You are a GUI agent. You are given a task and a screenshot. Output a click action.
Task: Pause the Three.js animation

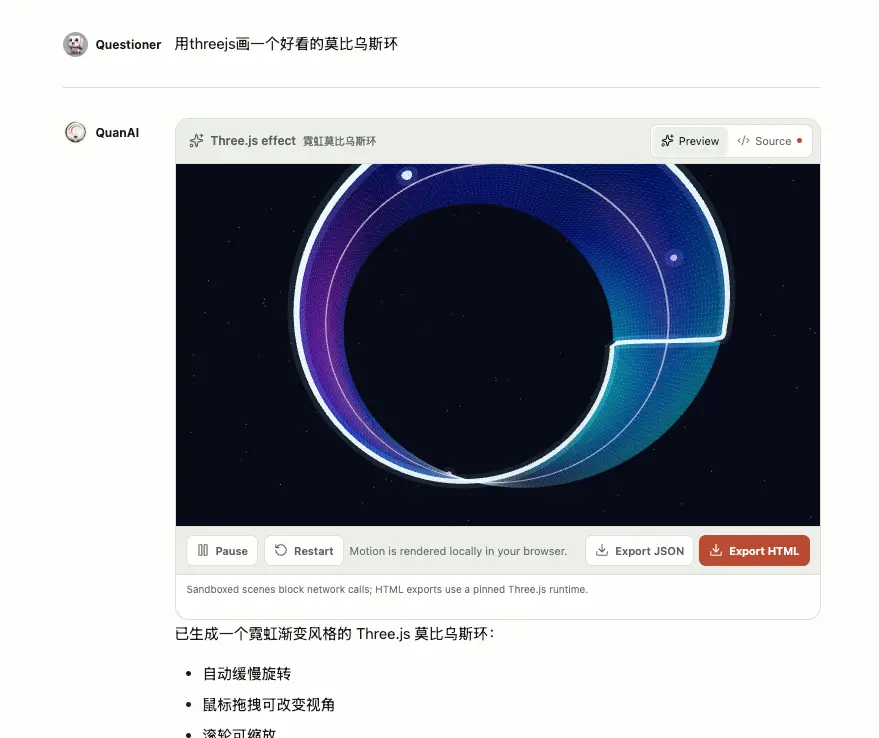pos(222,550)
